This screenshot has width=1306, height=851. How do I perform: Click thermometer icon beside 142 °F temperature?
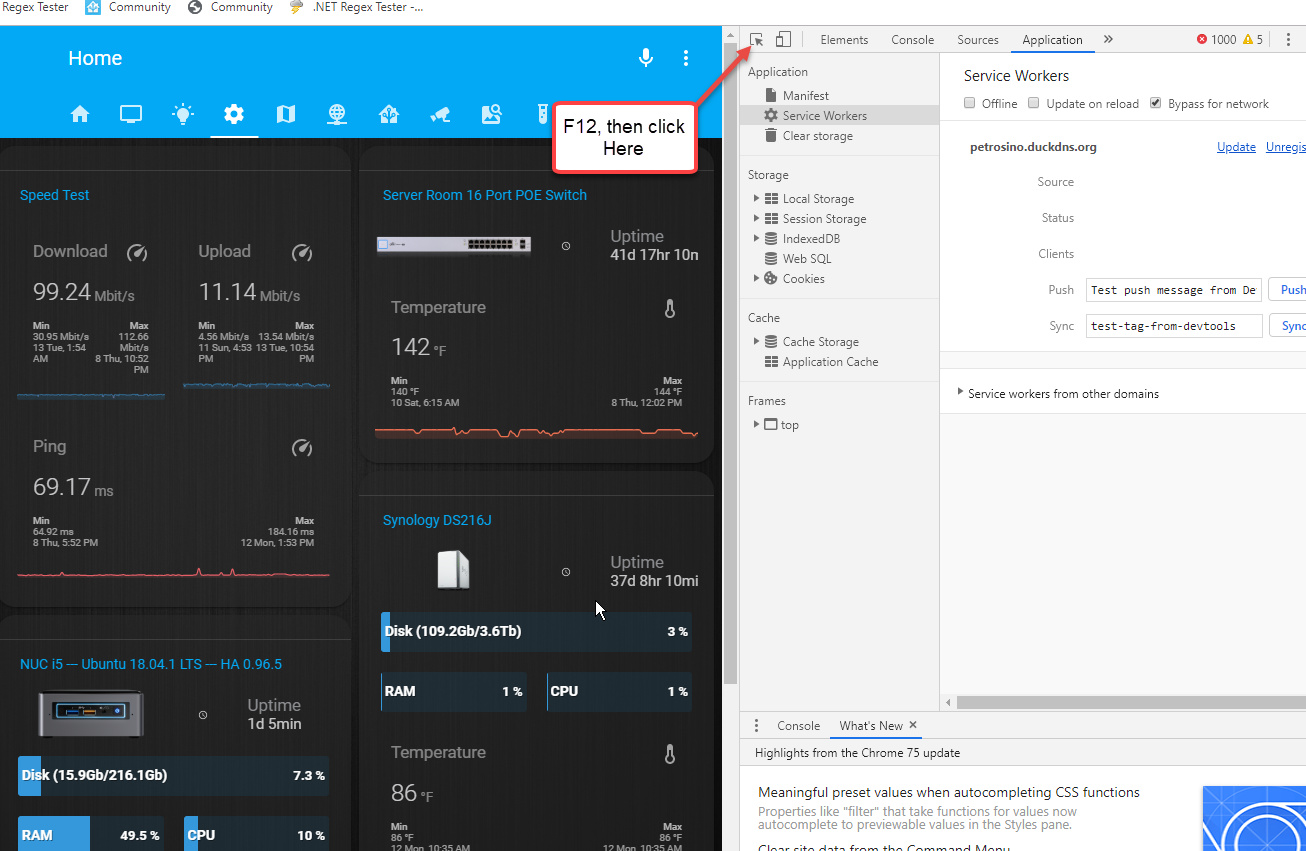coord(670,309)
